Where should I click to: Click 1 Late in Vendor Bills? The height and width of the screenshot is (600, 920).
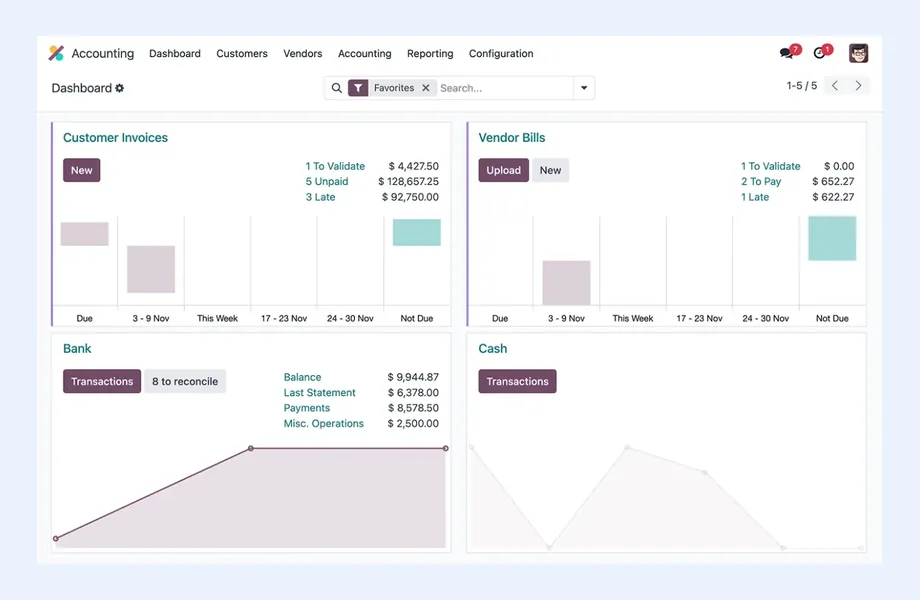pos(755,197)
